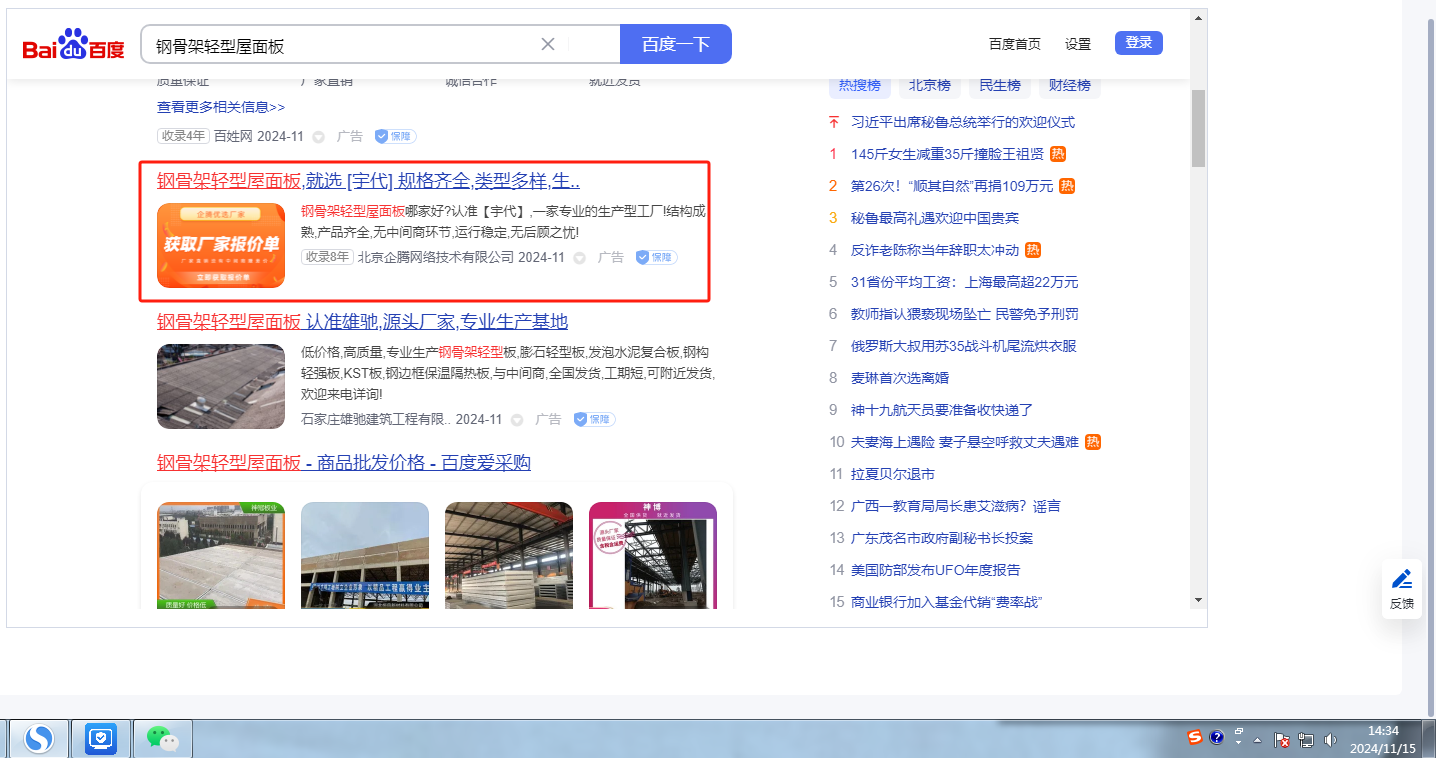Click the 登录 login button

(x=1138, y=43)
